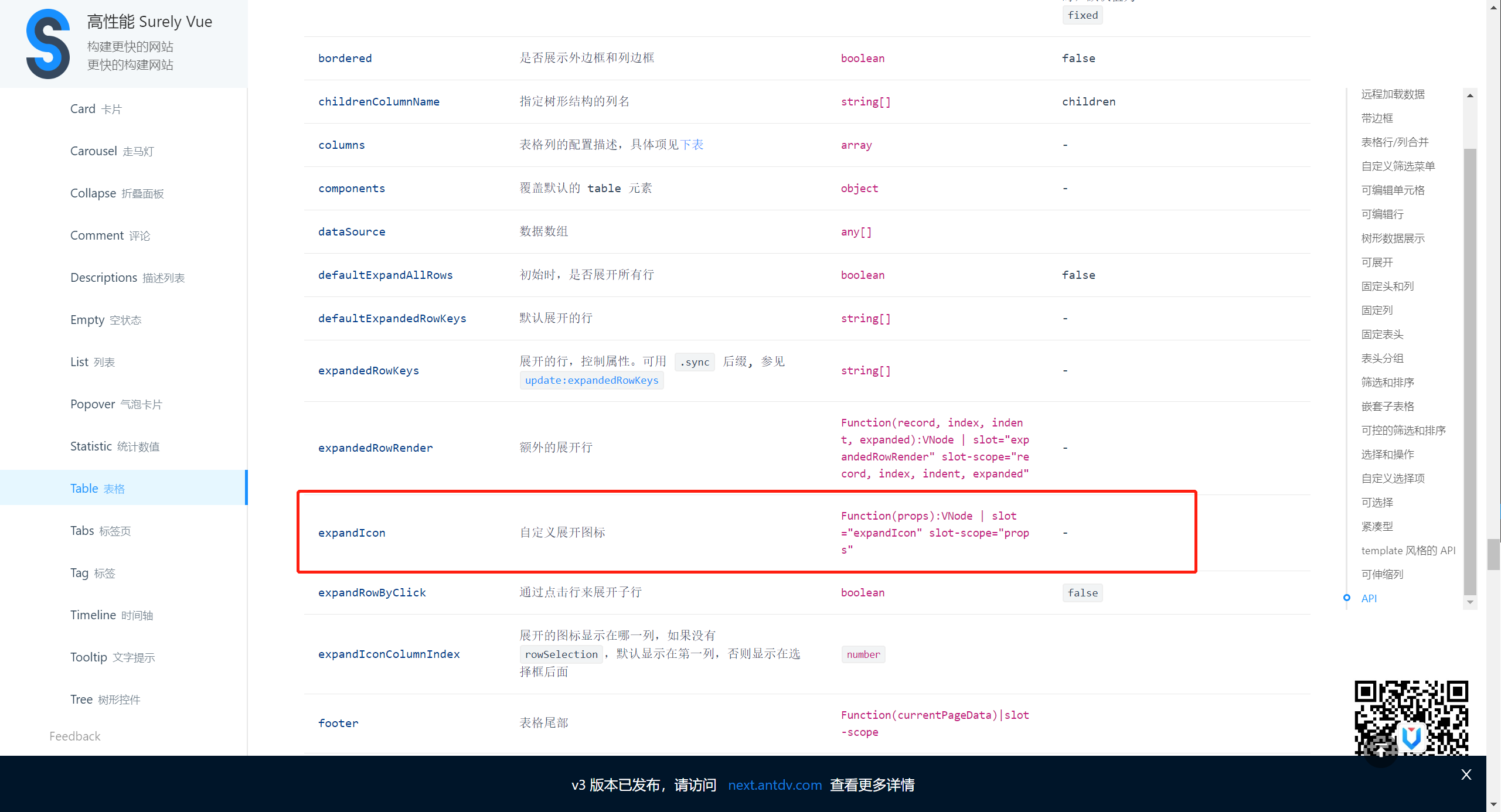1501x812 pixels.
Task: Jump to API anchor link
Action: tap(1369, 599)
